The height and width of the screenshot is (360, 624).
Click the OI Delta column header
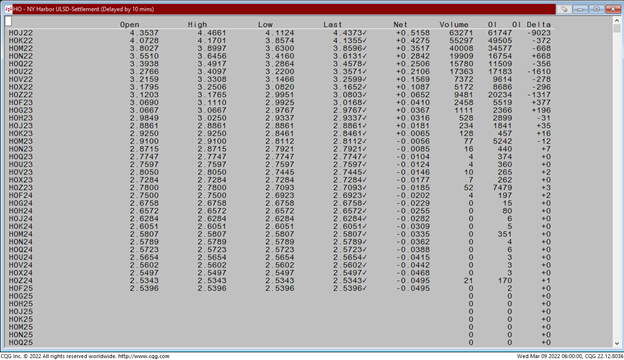click(x=531, y=25)
